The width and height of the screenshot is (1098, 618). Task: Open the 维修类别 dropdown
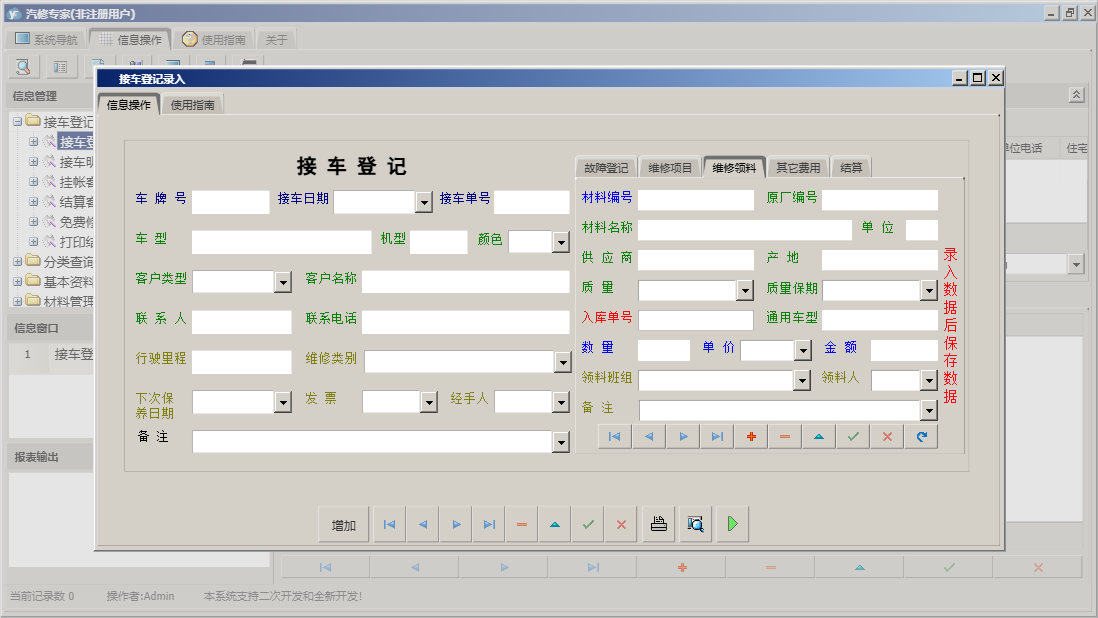pyautogui.click(x=562, y=361)
